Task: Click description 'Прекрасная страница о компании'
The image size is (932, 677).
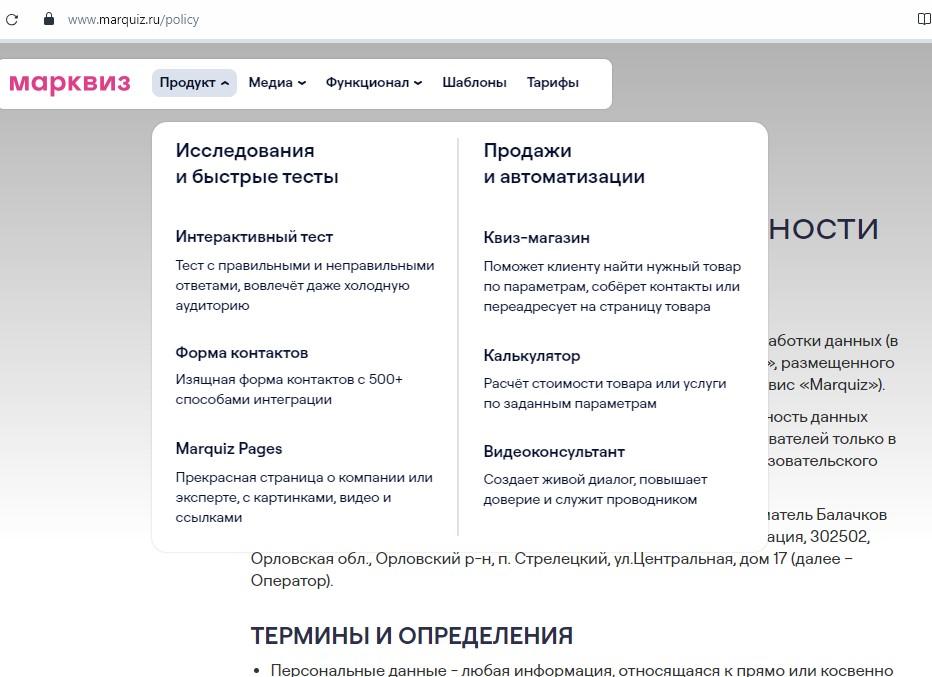Action: pos(304,497)
